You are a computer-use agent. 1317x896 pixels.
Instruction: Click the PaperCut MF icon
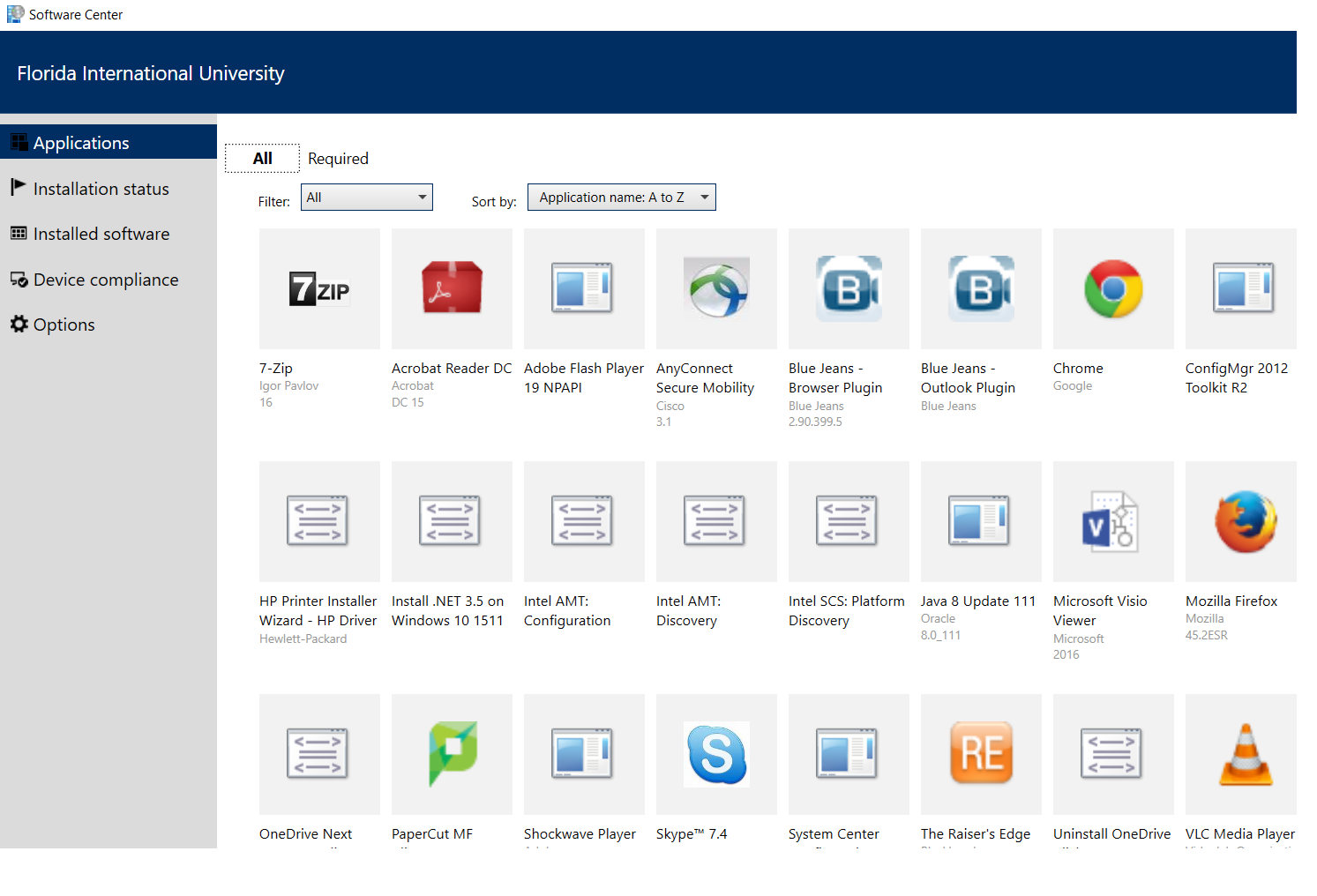452,755
